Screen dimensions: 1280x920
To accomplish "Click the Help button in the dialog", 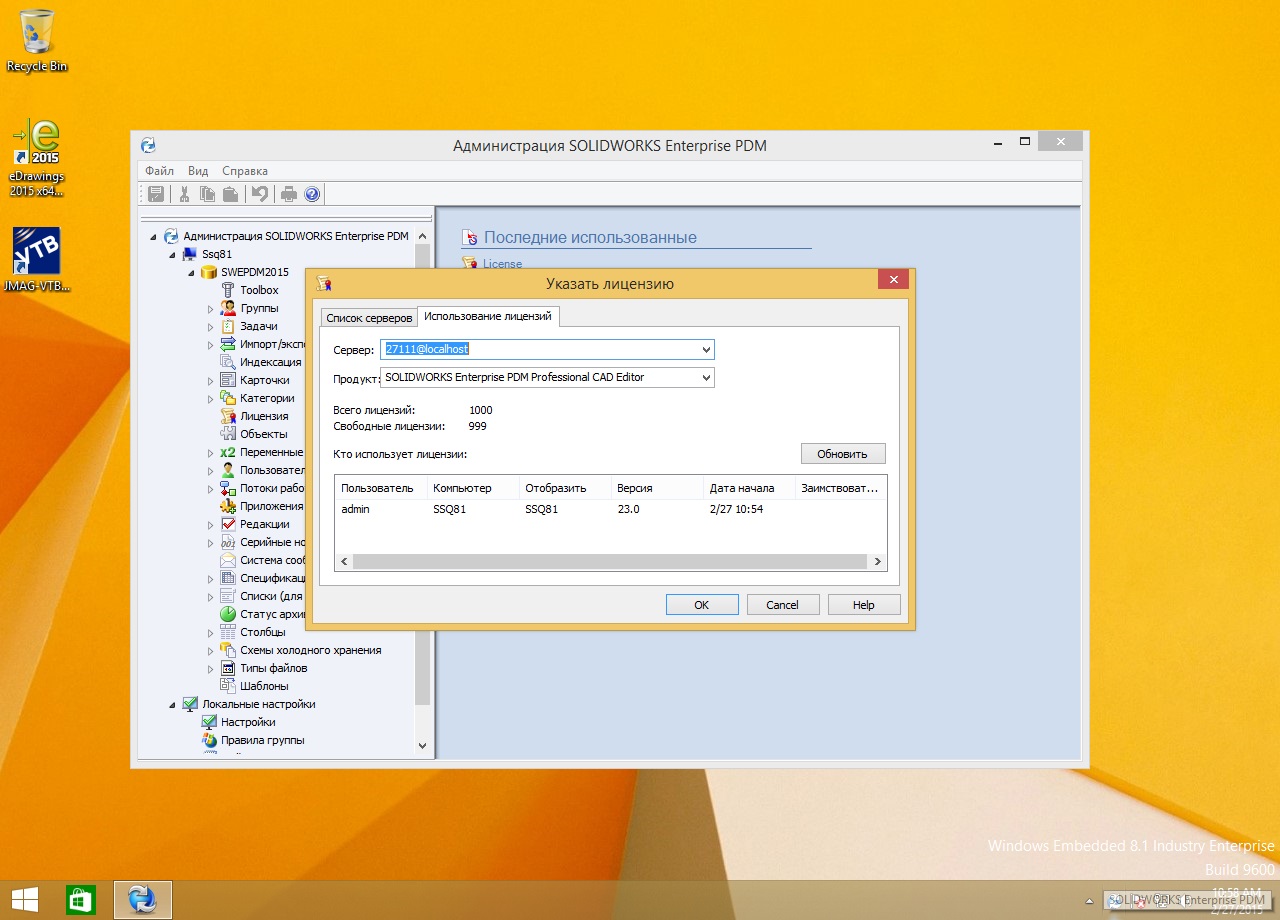I will 864,605.
